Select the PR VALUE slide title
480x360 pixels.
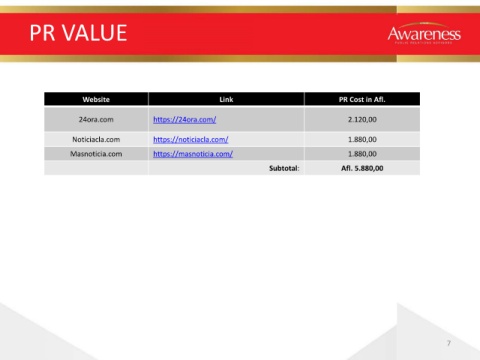(78, 33)
